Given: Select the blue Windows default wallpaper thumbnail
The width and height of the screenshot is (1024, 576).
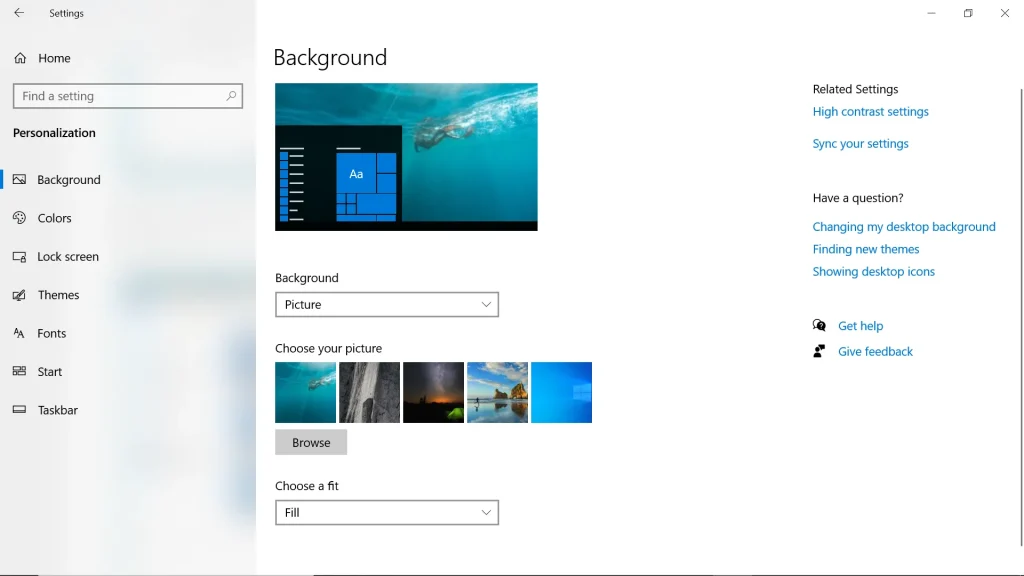Looking at the screenshot, I should 561,392.
